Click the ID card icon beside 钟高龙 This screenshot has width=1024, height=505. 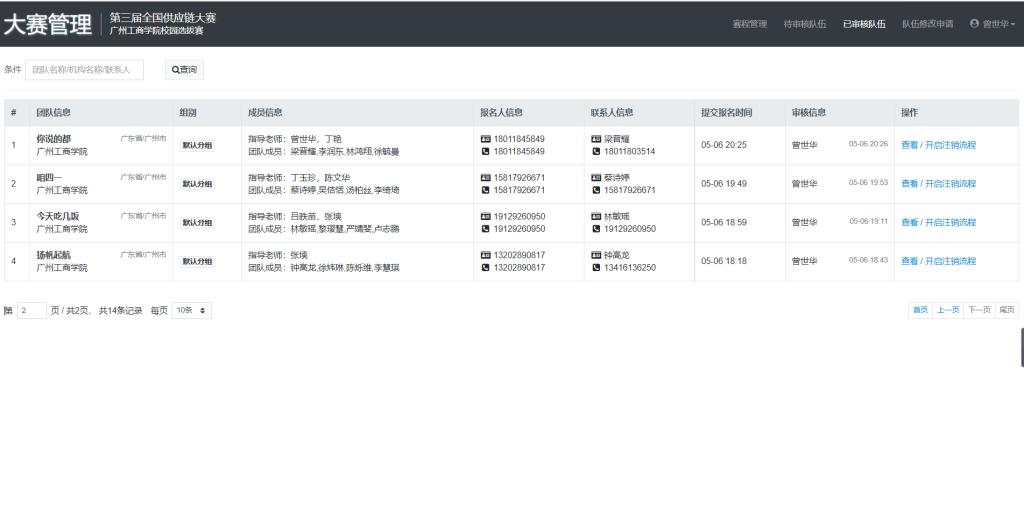point(596,255)
